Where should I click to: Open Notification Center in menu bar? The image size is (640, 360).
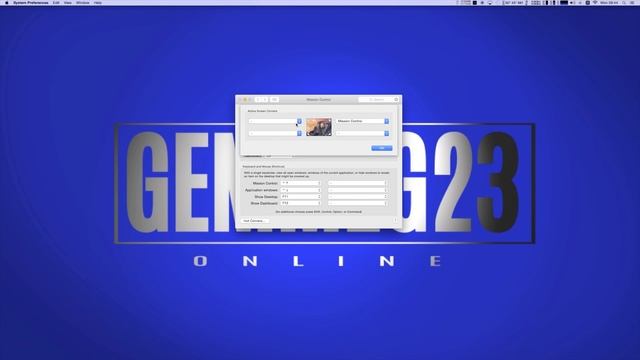(x=632, y=2)
